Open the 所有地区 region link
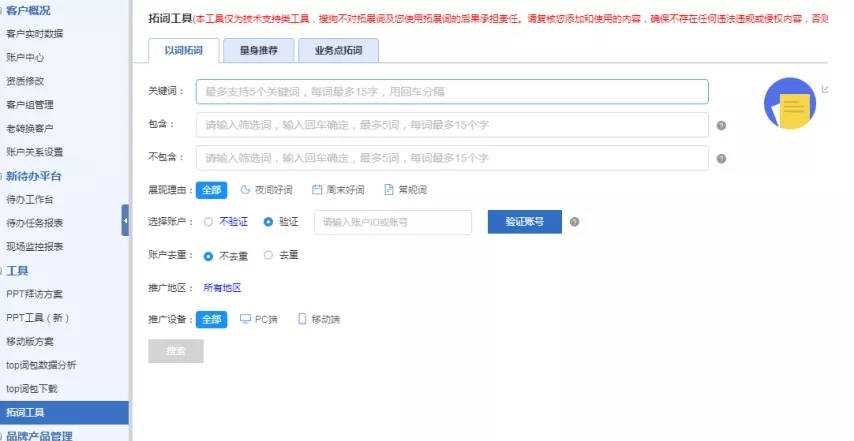This screenshot has width=854, height=441. (x=222, y=288)
